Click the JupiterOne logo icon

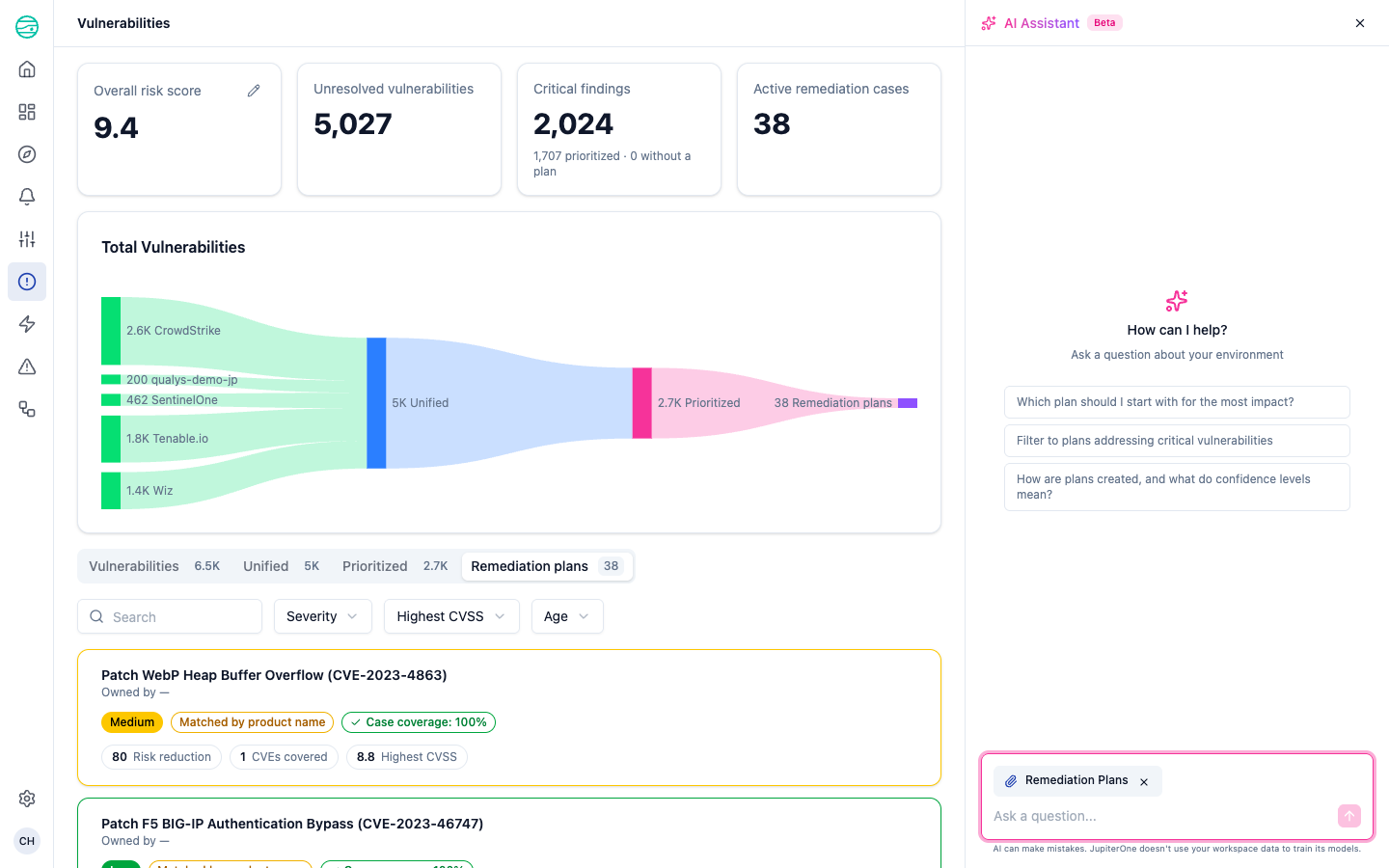tap(27, 27)
